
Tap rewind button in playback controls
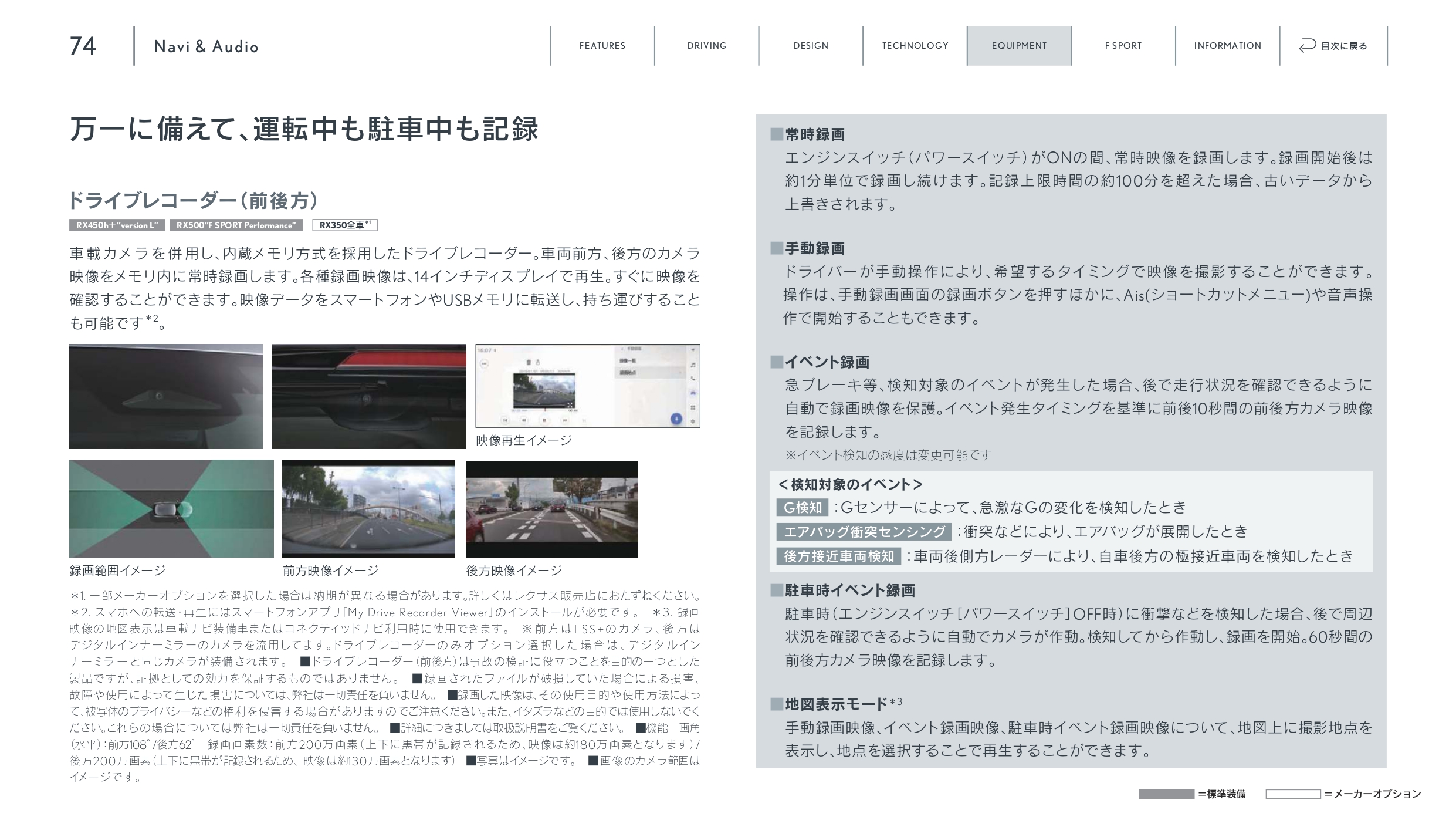(x=524, y=420)
